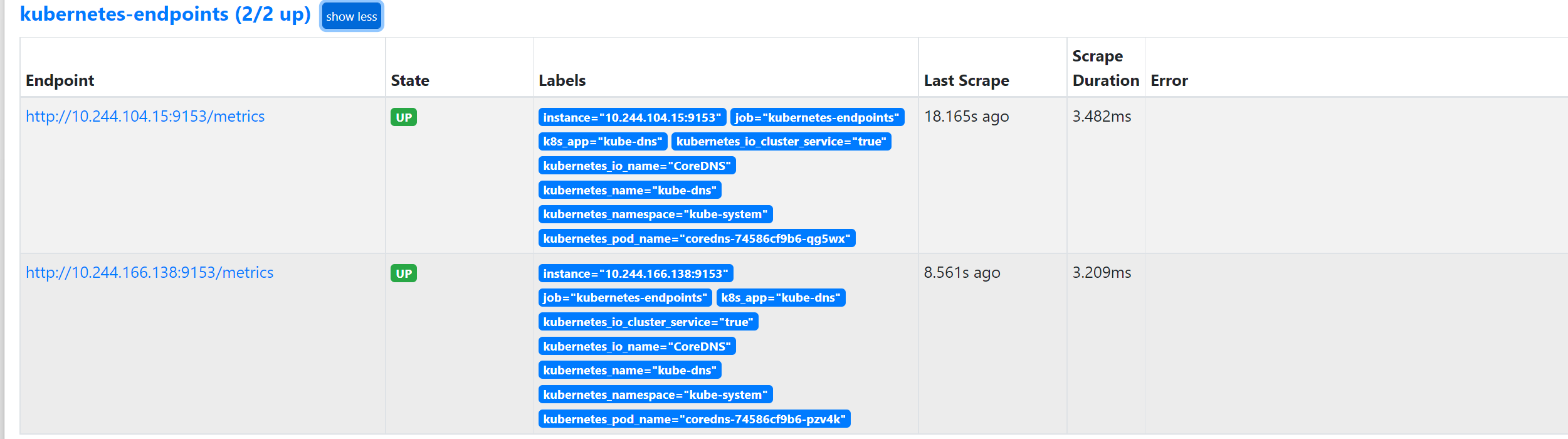
Task: Click the job="kubernetes-endpoints" label in the second row
Action: 625,298
